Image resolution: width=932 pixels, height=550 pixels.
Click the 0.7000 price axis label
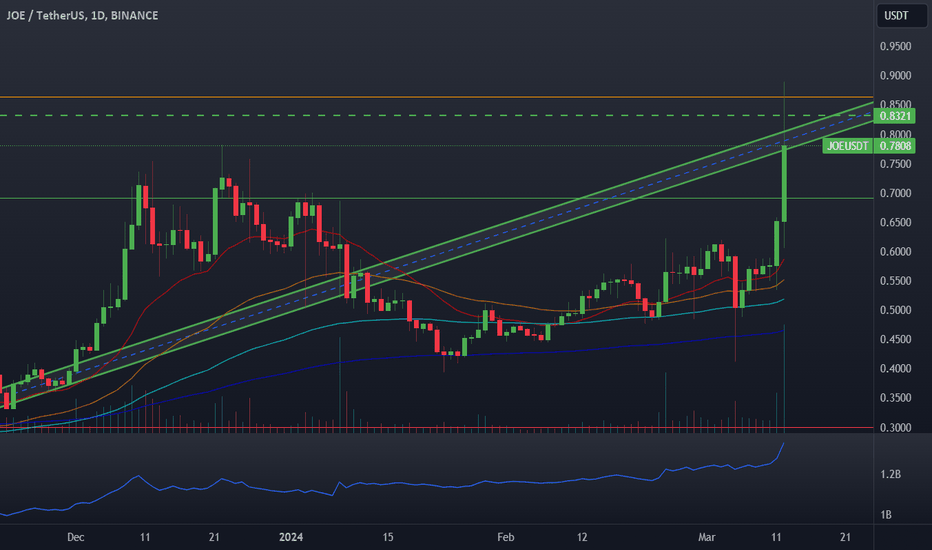[895, 193]
